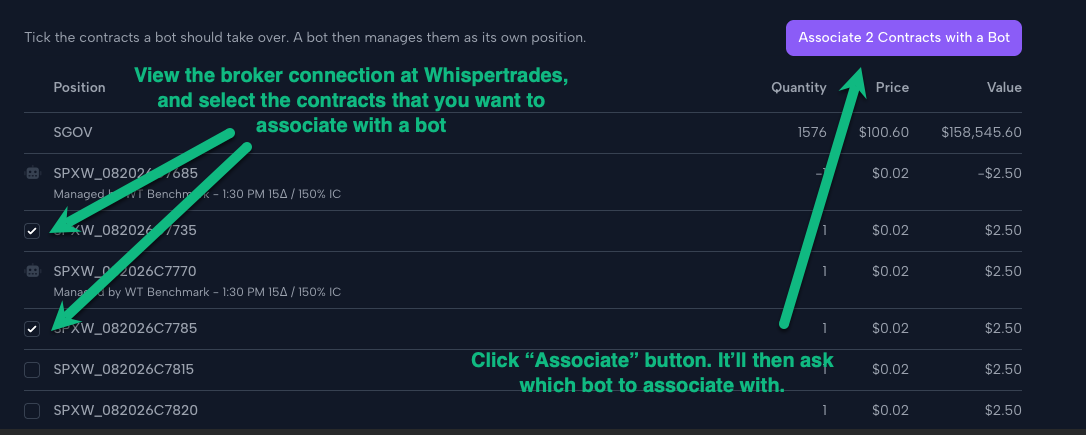Viewport: 1086px width, 435px height.
Task: Click Managed by WT Benchmark text under C7685
Action: pos(197,194)
